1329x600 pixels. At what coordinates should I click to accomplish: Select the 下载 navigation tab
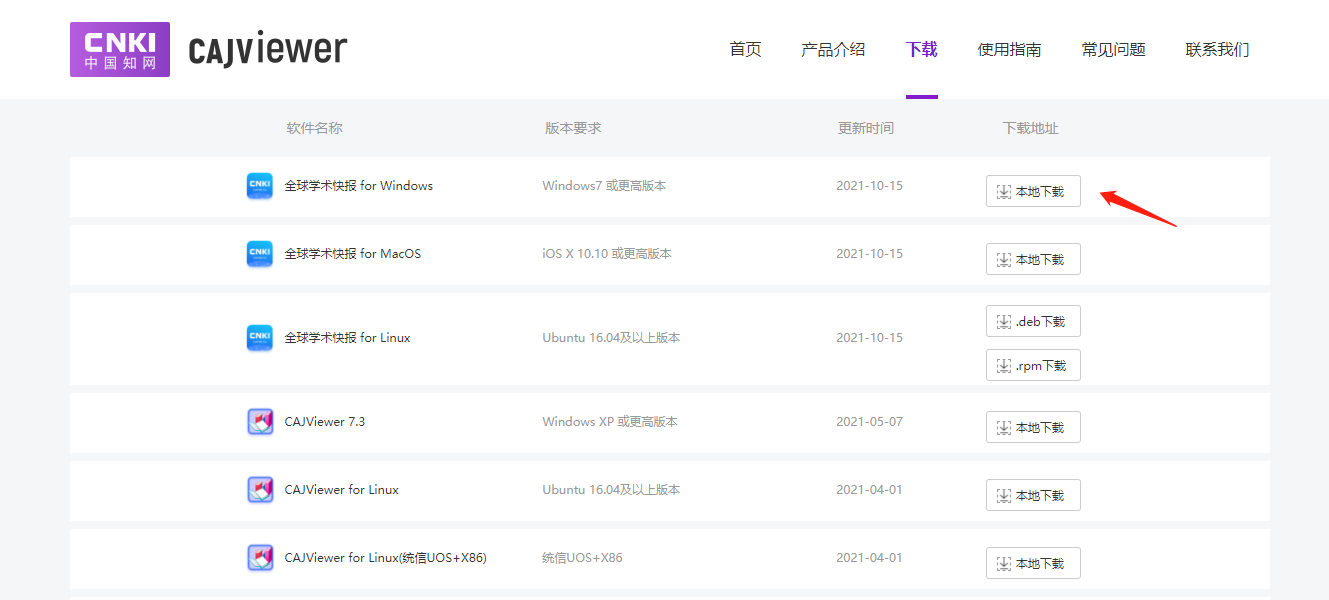[921, 50]
